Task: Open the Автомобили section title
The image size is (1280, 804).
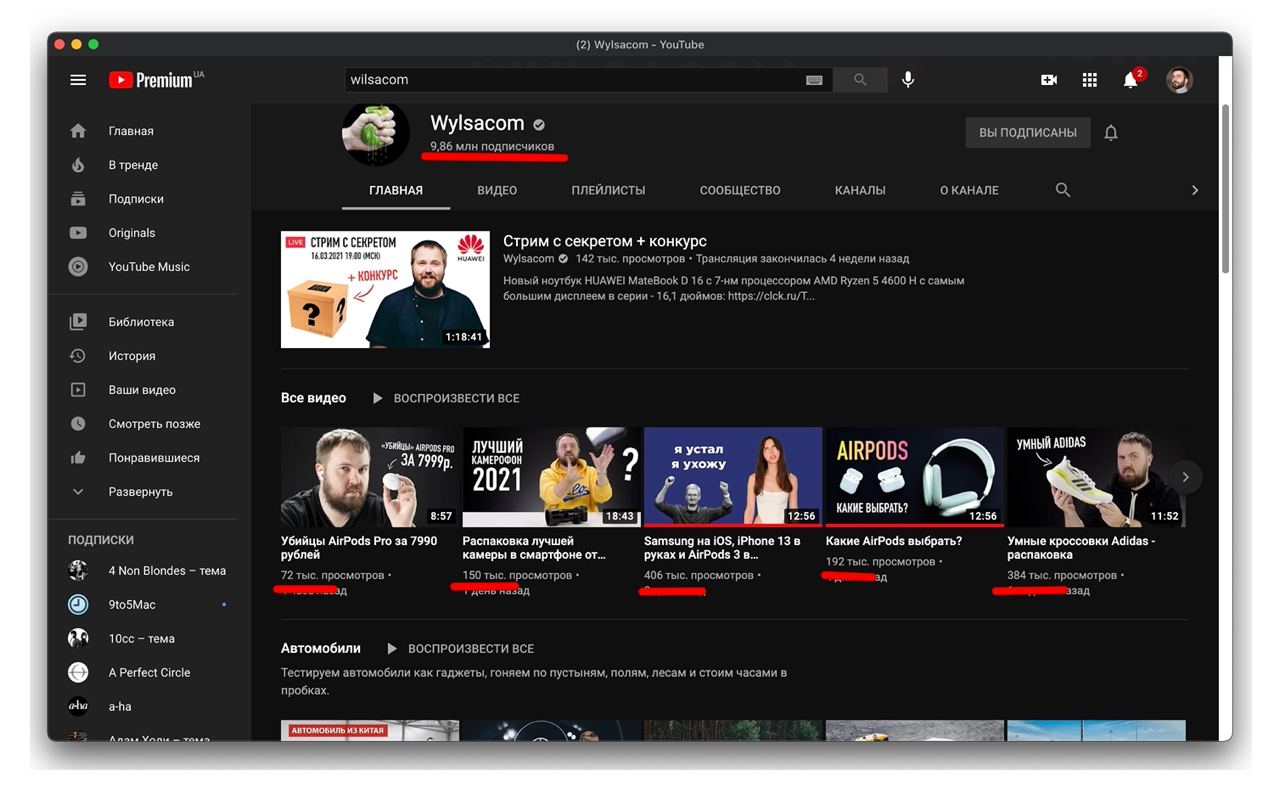Action: click(x=320, y=648)
